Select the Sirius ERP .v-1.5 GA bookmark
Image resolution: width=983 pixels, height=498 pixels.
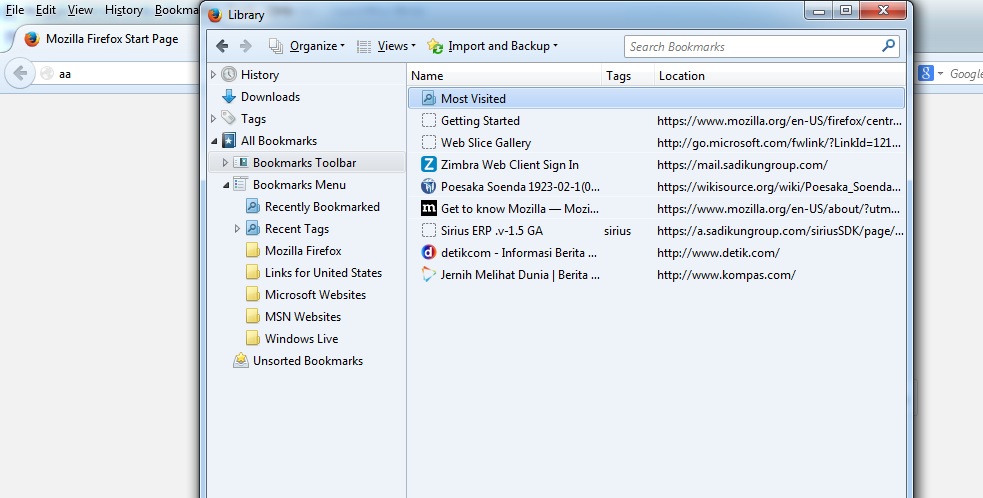click(656, 231)
